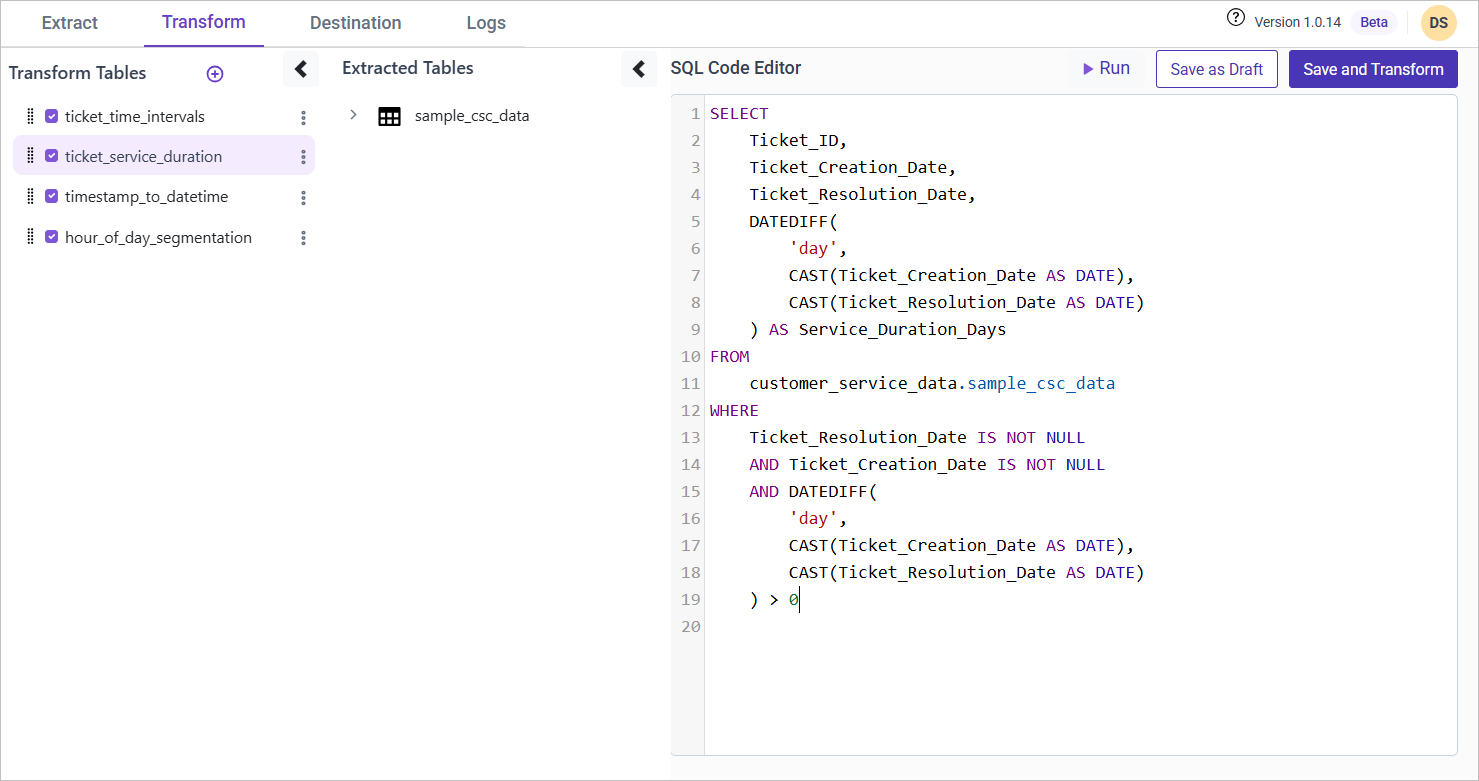Open the DS user avatar menu
Screen dimensions: 1479x781
coord(1438,23)
